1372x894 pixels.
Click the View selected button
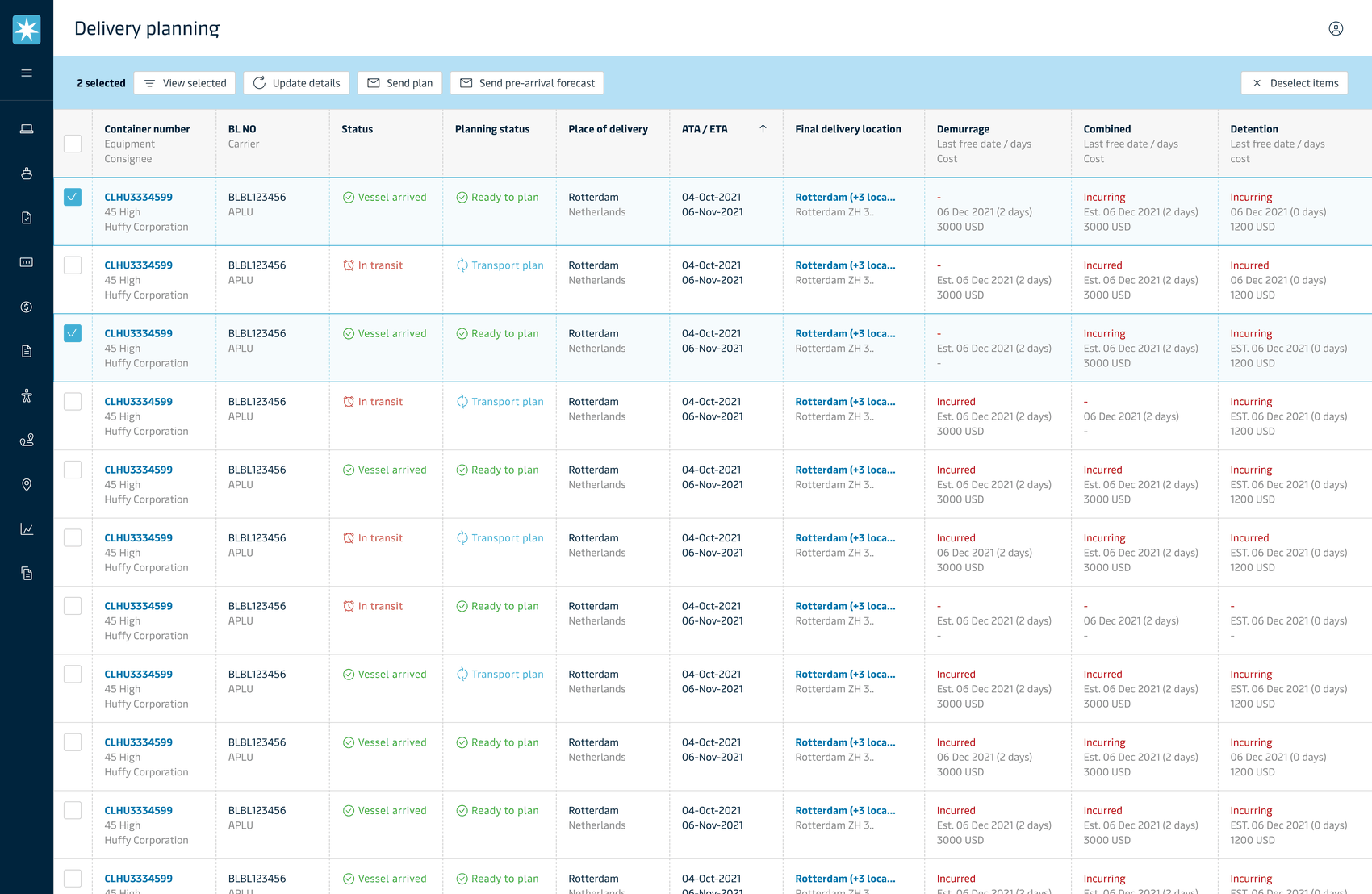coord(185,83)
